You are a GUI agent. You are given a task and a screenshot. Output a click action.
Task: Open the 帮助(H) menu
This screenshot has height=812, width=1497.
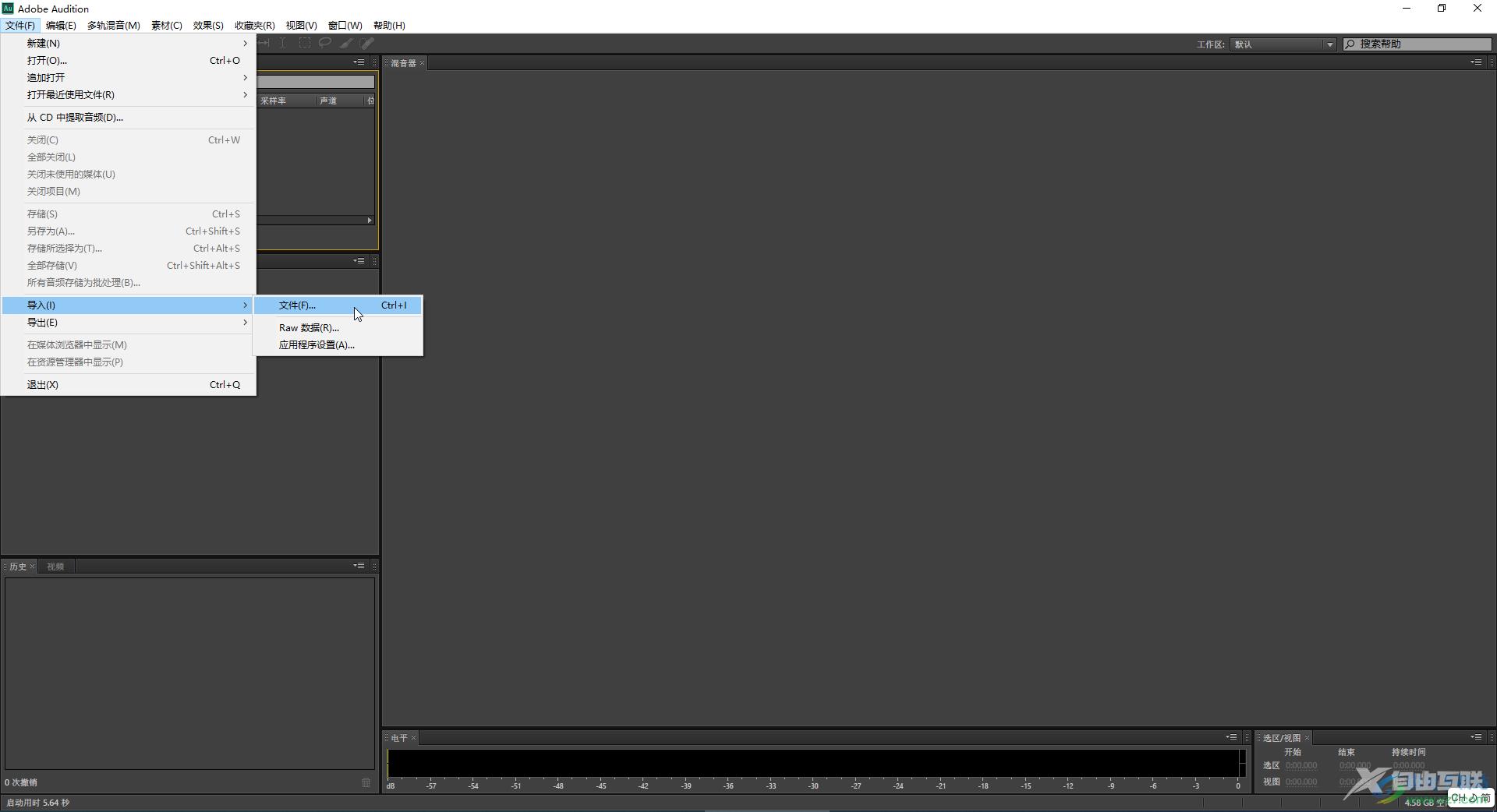pyautogui.click(x=389, y=25)
